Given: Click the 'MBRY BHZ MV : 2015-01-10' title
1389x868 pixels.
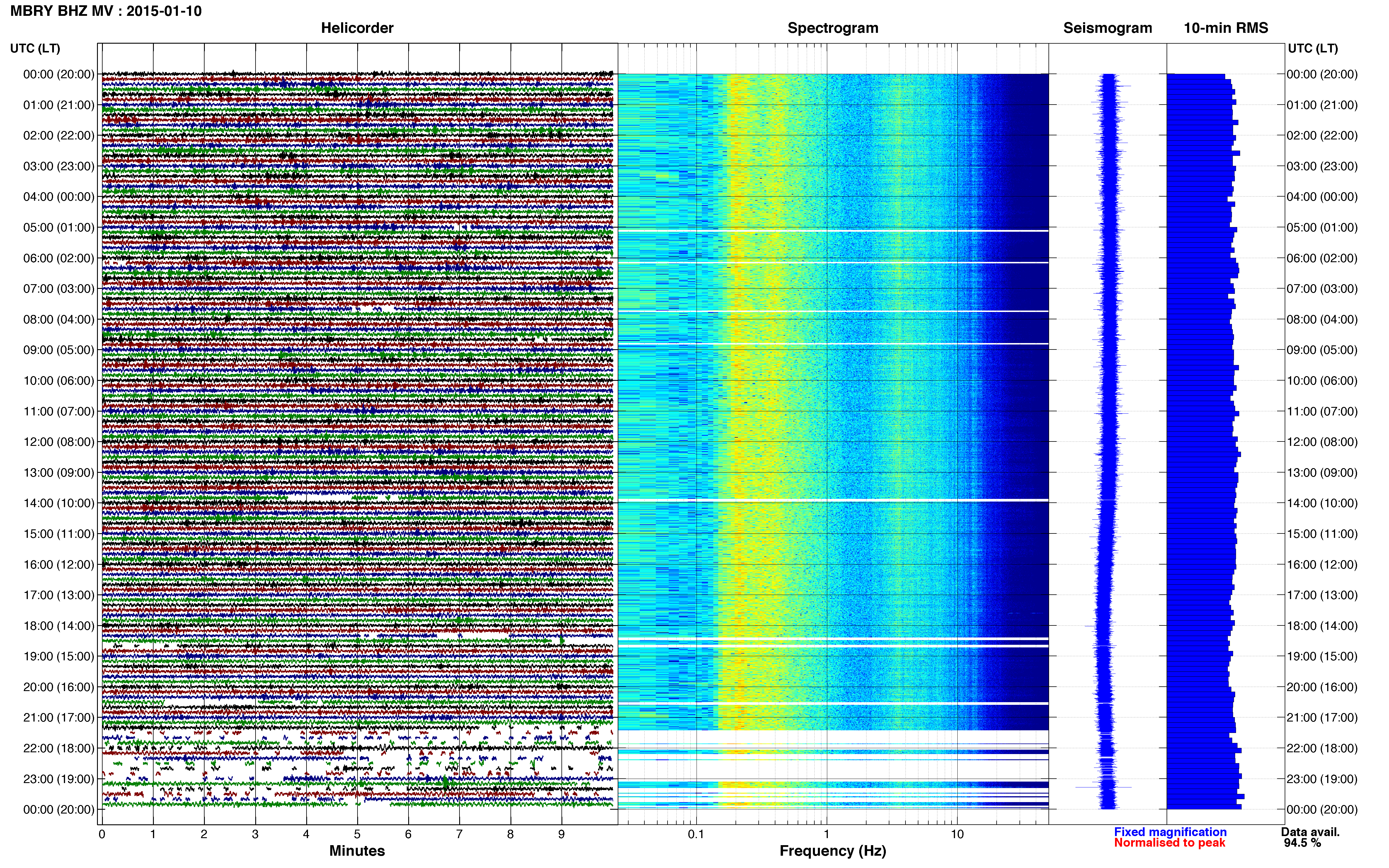Looking at the screenshot, I should pos(106,11).
